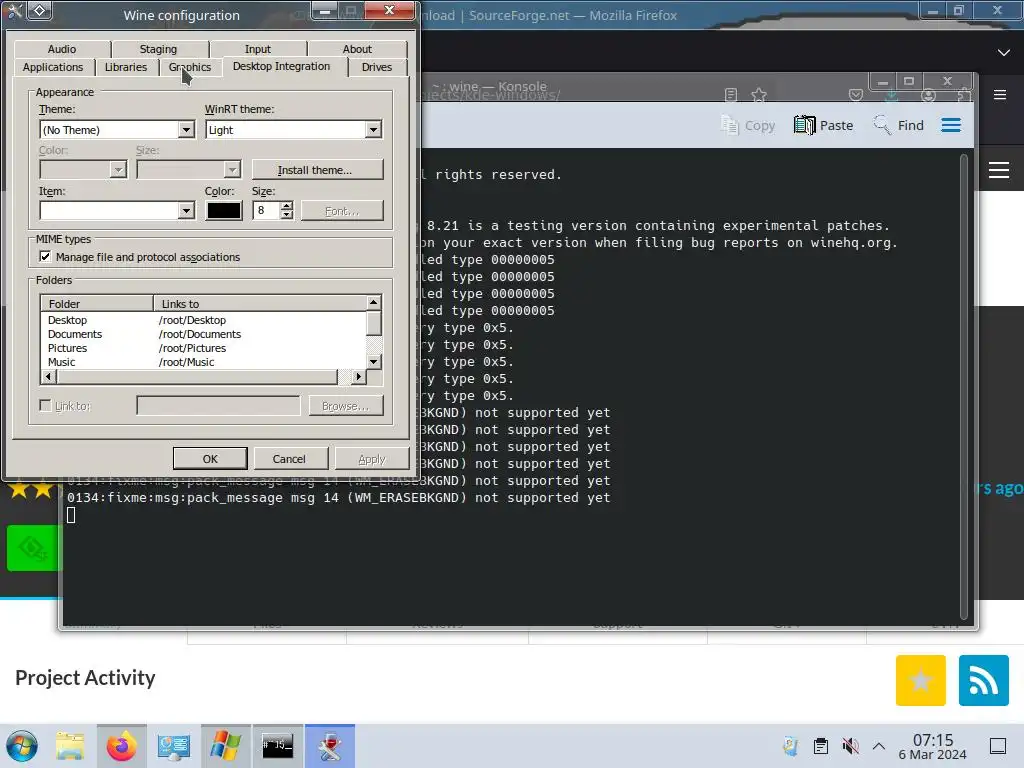The height and width of the screenshot is (768, 1024).
Task: Click the Windows flag taskbar icon
Action: (225, 746)
